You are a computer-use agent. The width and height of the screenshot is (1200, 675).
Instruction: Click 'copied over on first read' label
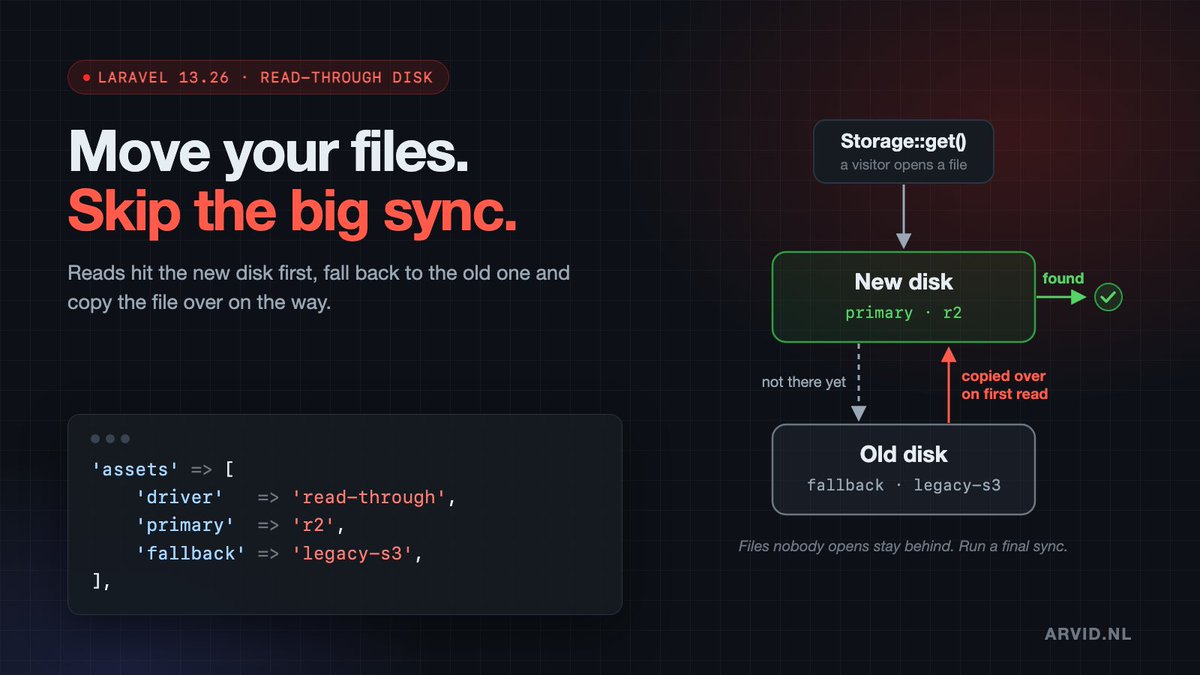coord(1004,385)
